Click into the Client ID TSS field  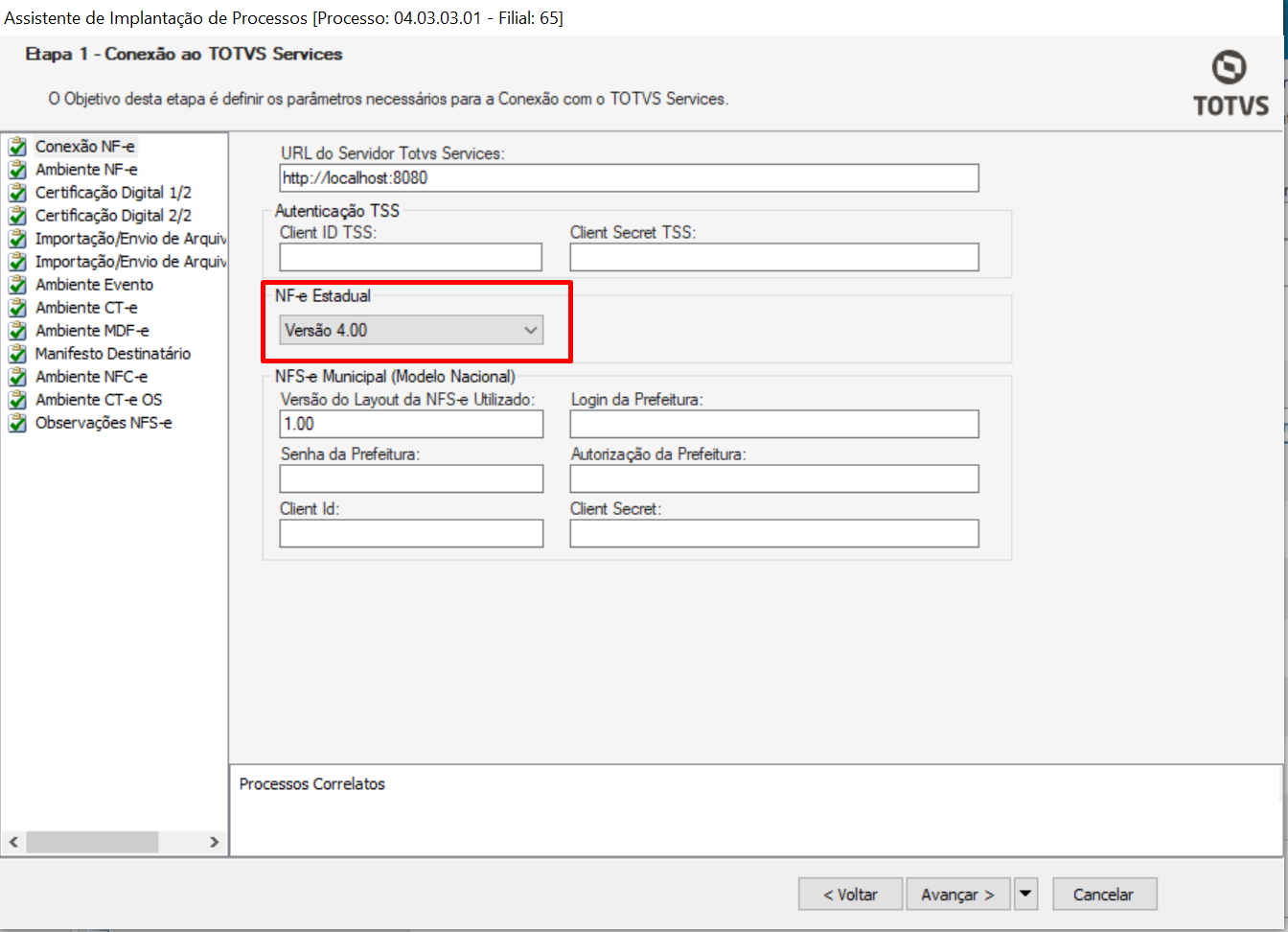pos(411,257)
